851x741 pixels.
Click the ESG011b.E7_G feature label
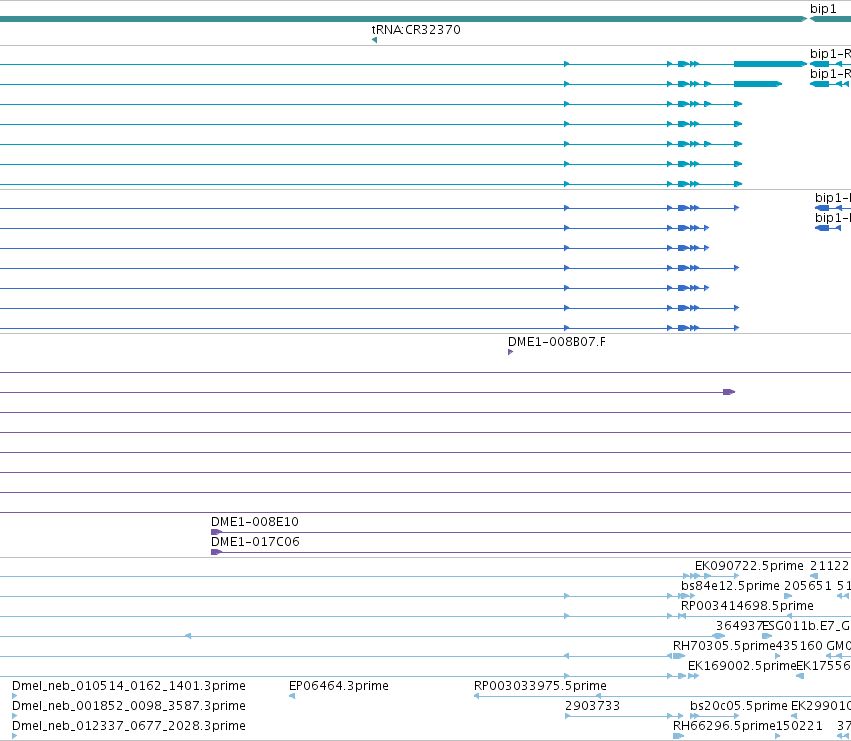pyautogui.click(x=806, y=626)
